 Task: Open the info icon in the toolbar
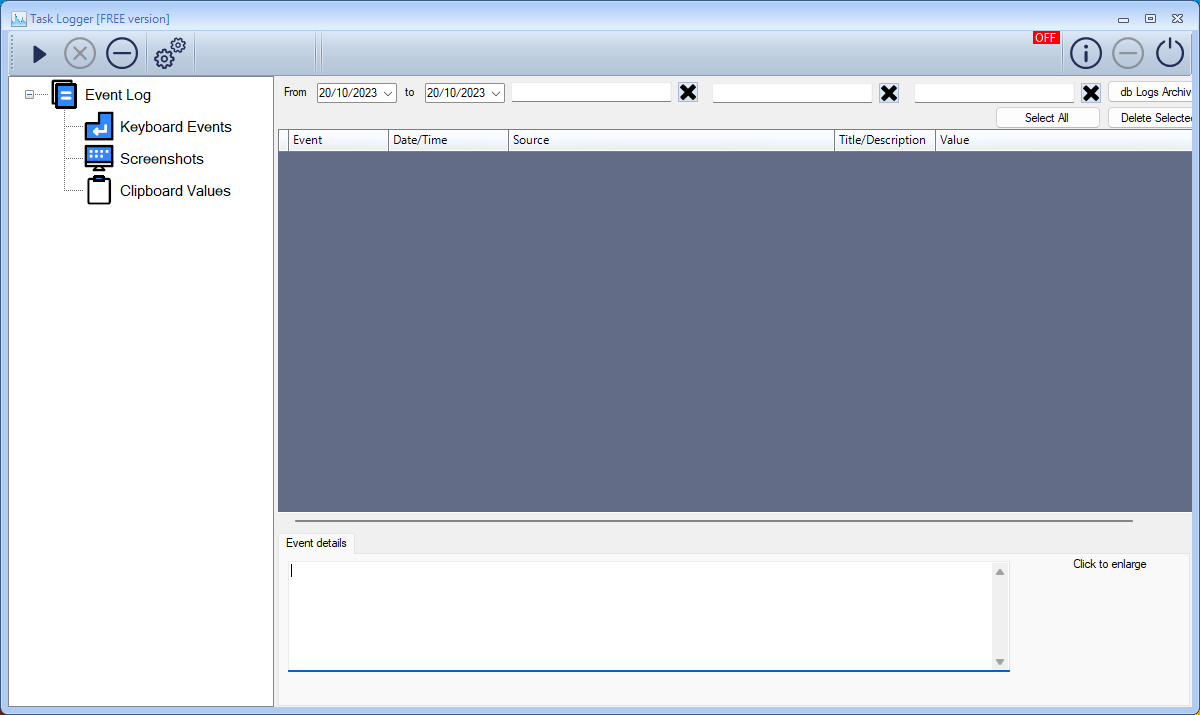1086,53
